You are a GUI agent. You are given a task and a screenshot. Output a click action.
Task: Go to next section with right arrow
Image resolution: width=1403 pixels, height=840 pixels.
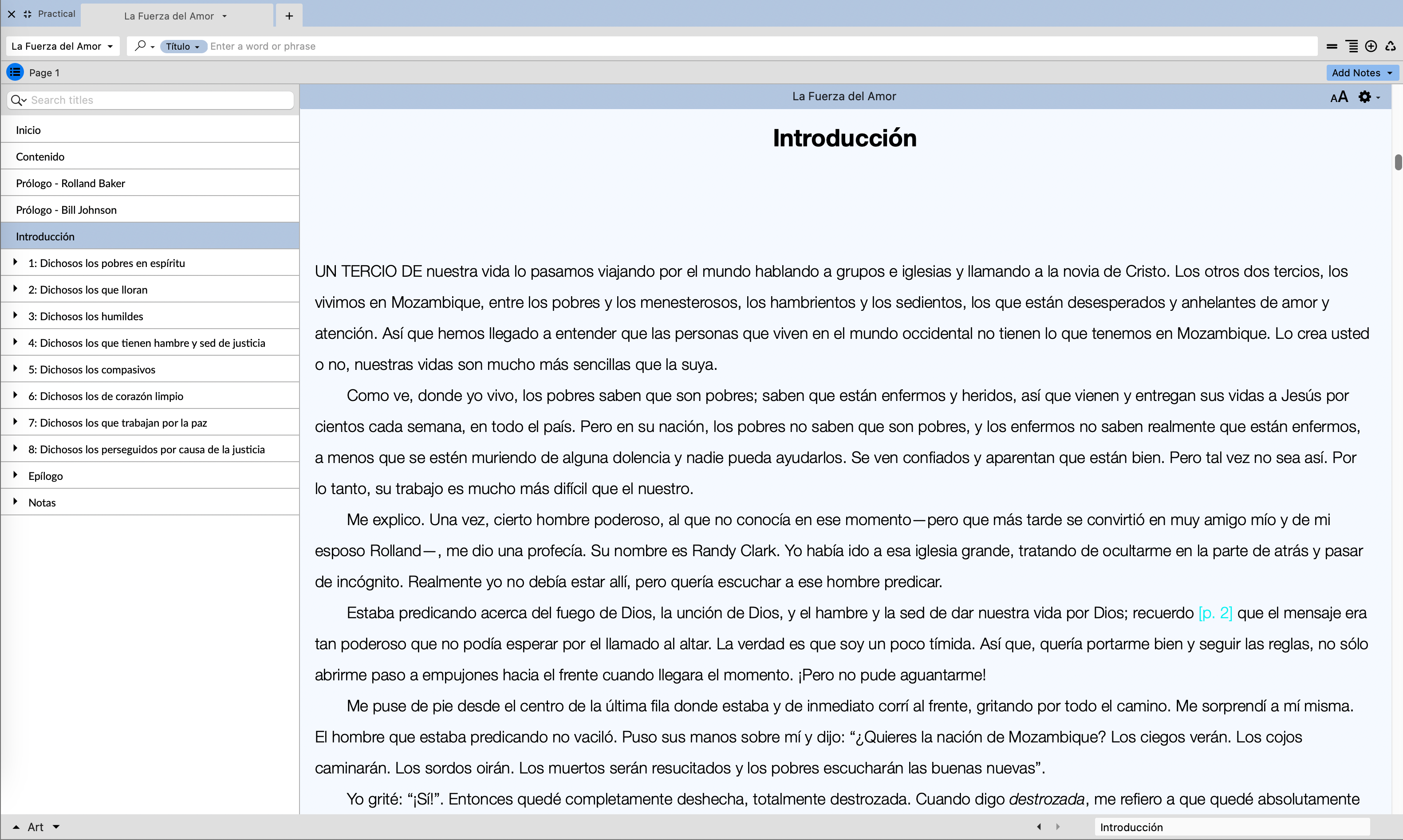[1058, 826]
